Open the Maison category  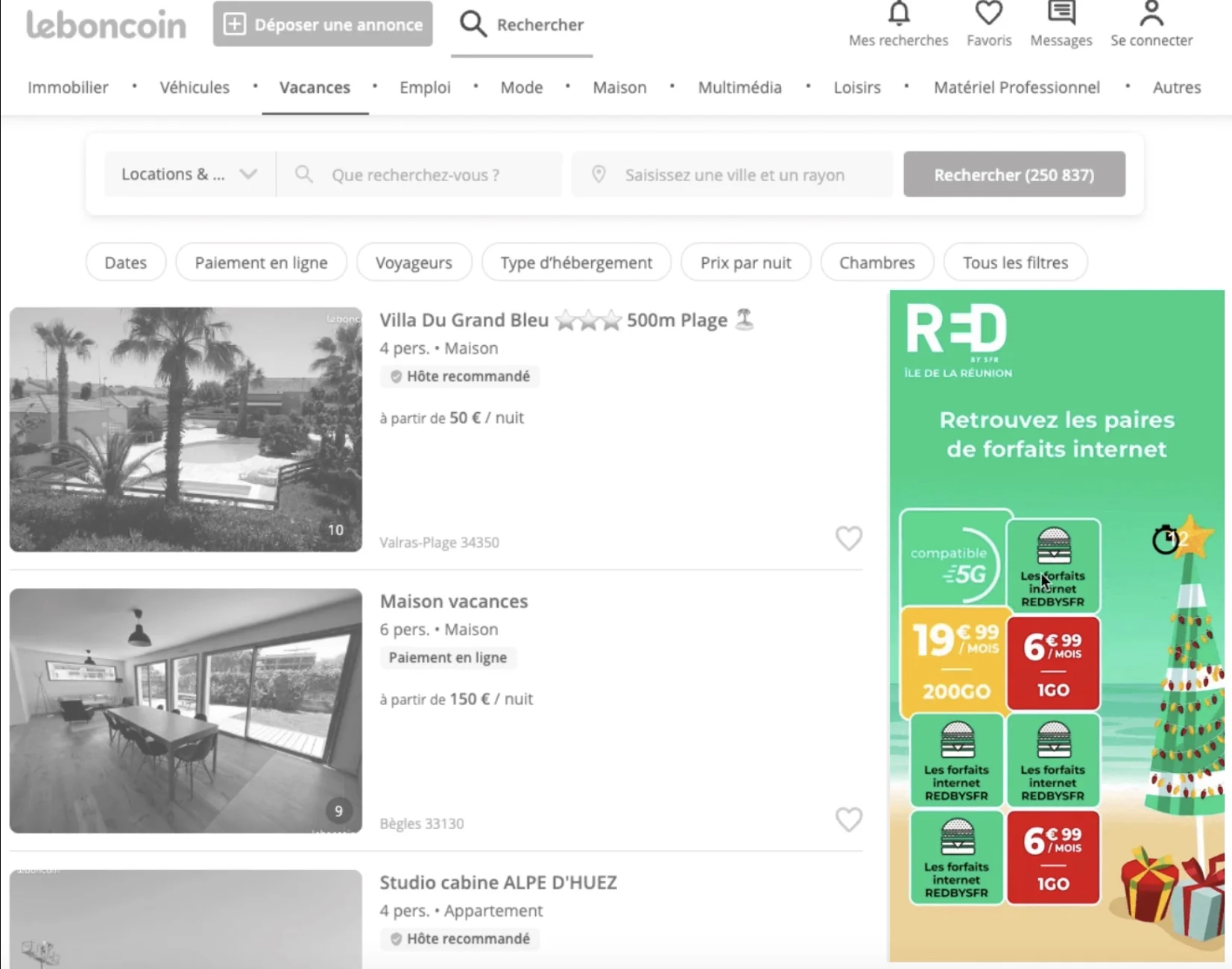pyautogui.click(x=619, y=87)
